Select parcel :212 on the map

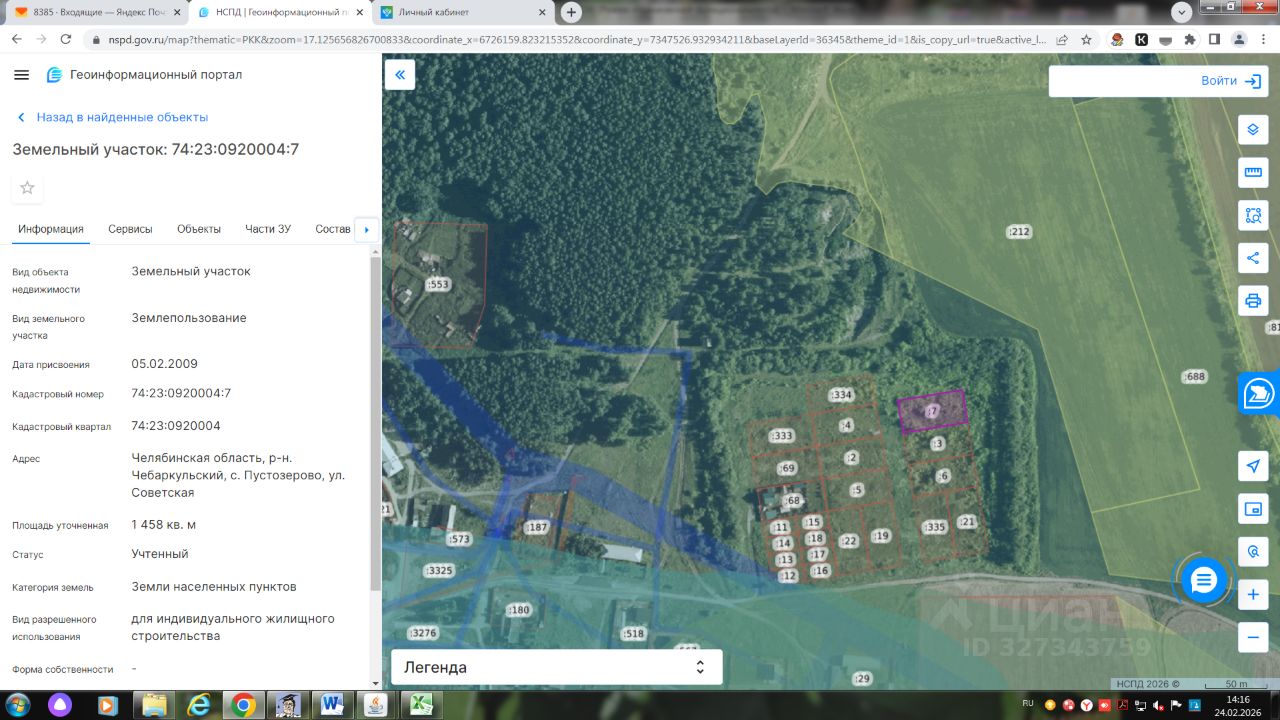[x=1018, y=232]
